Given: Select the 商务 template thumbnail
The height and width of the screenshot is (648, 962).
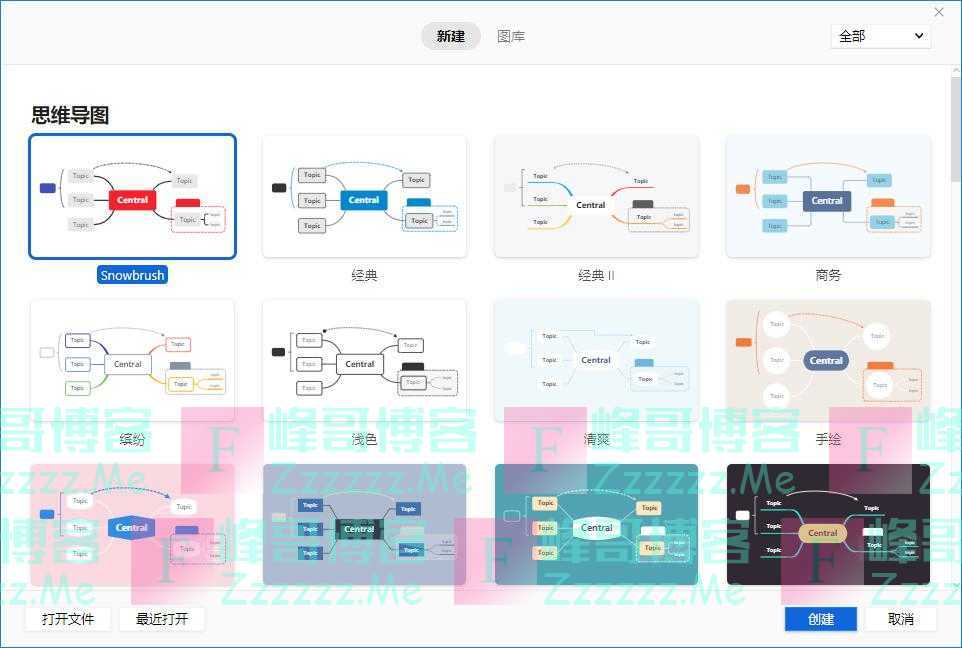Looking at the screenshot, I should tap(828, 197).
